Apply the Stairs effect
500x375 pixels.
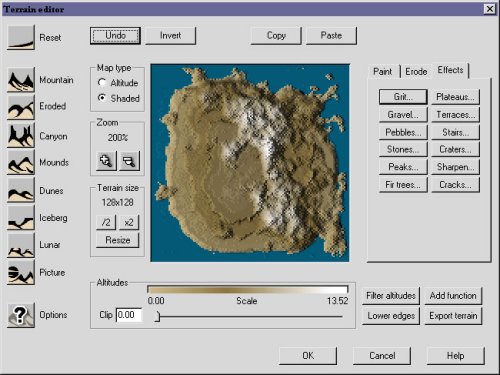pyautogui.click(x=455, y=132)
